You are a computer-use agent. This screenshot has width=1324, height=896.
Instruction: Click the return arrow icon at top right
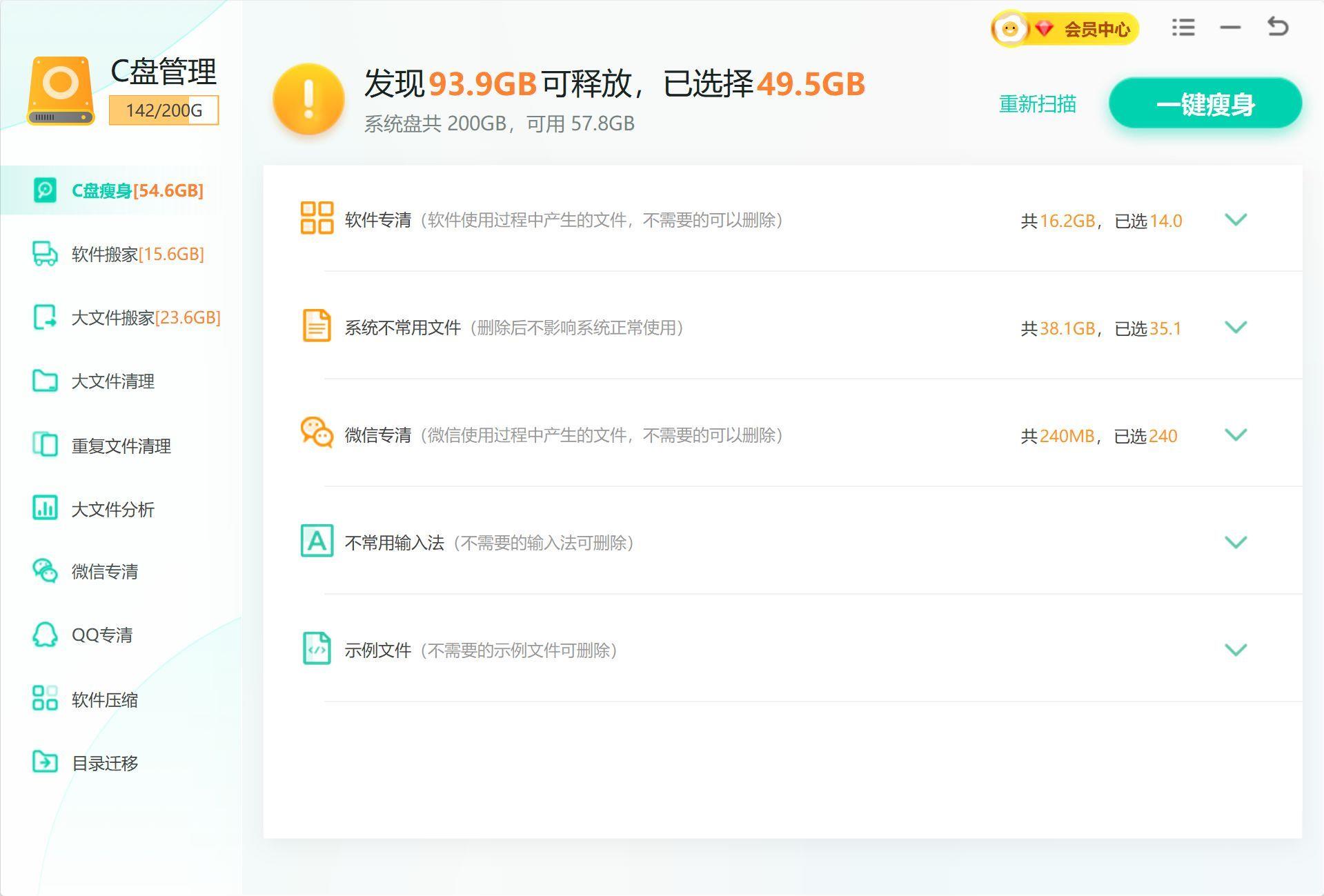[x=1278, y=26]
